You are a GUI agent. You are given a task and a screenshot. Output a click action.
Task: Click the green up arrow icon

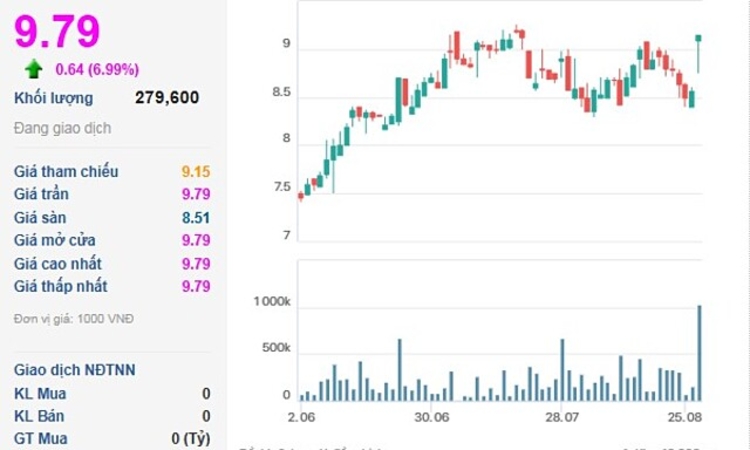[34, 68]
